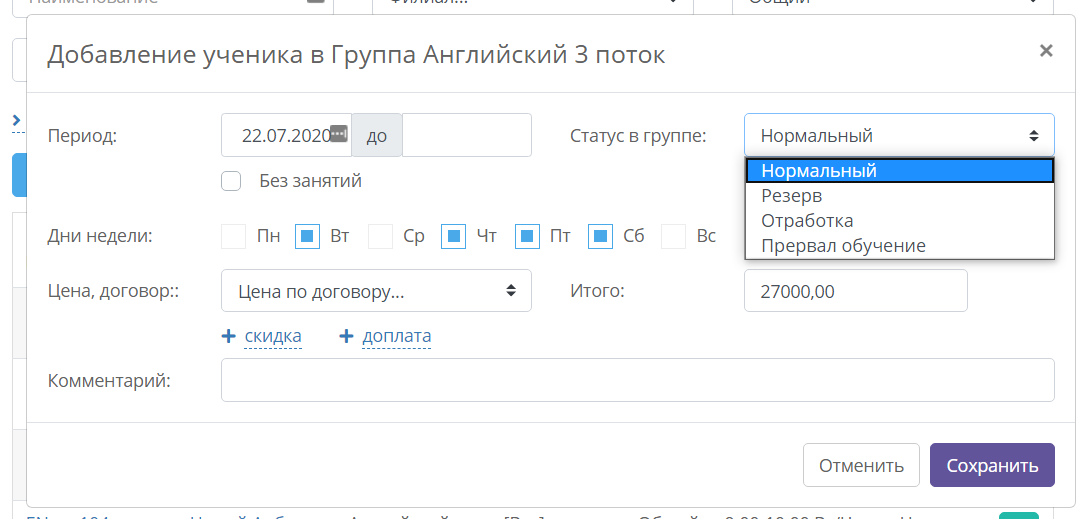Click the start date field 22.07.2020
The width and height of the screenshot is (1092, 519).
[x=286, y=135]
